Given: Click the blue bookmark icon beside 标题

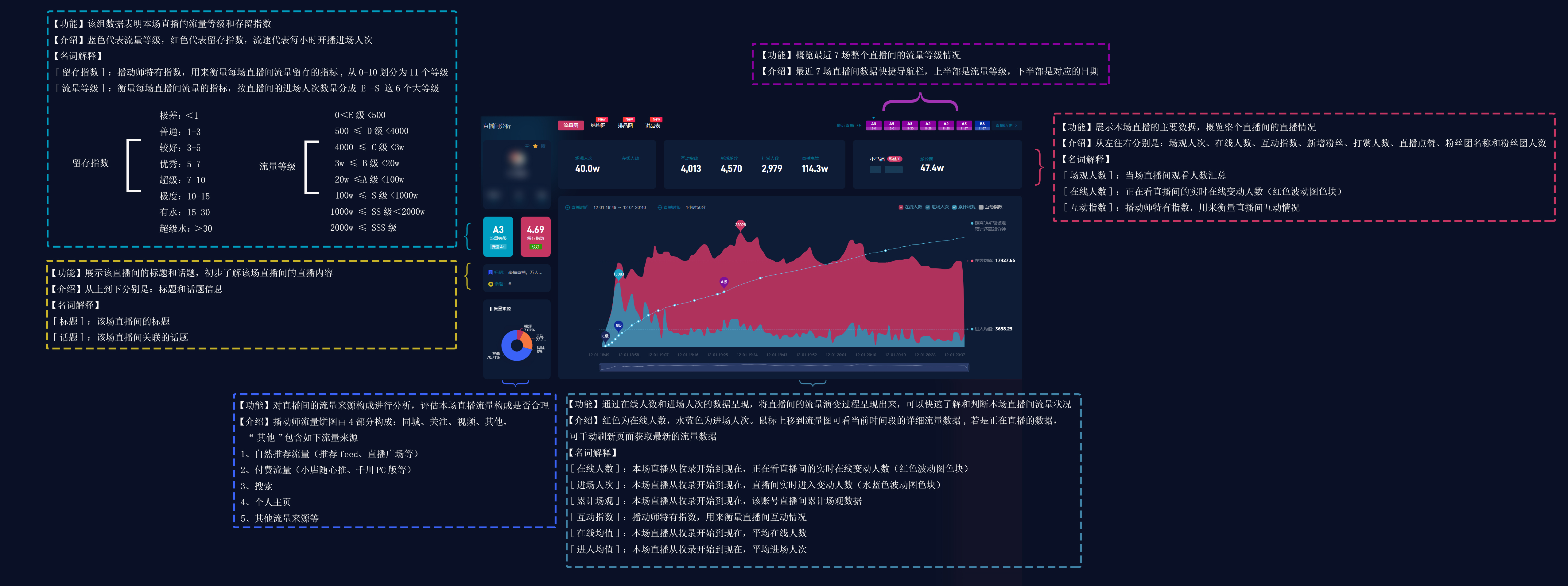Looking at the screenshot, I should tap(491, 273).
